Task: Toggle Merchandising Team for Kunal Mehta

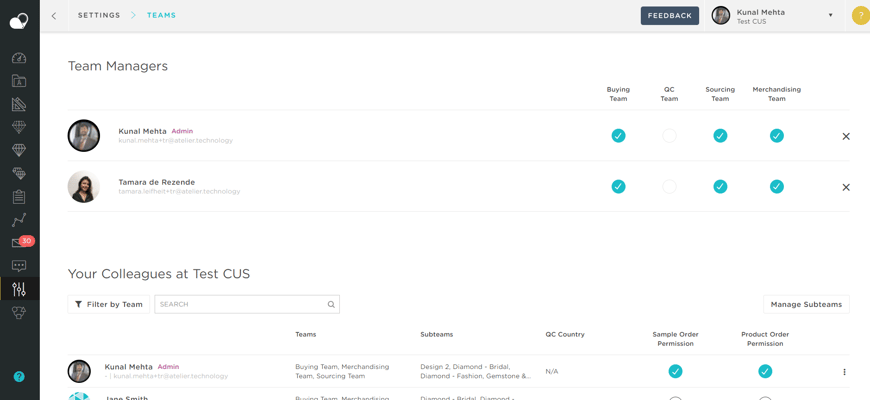Action: pos(777,135)
